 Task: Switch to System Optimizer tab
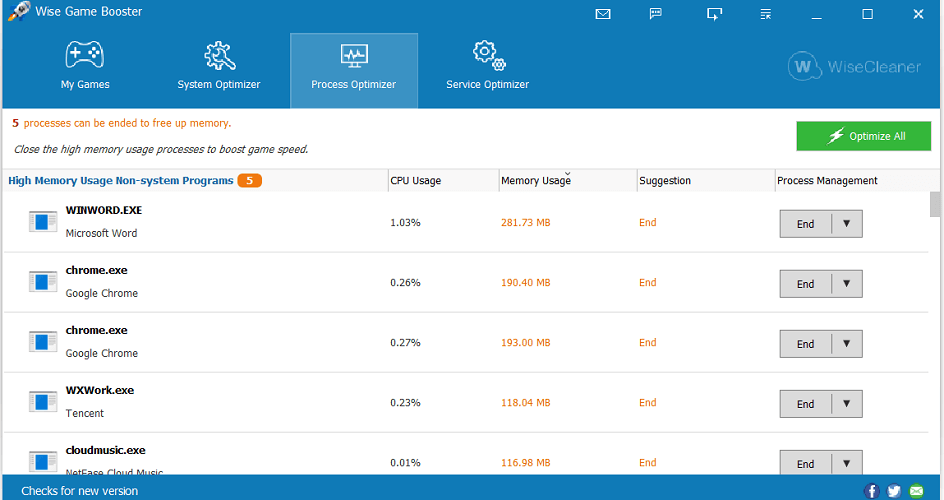219,71
